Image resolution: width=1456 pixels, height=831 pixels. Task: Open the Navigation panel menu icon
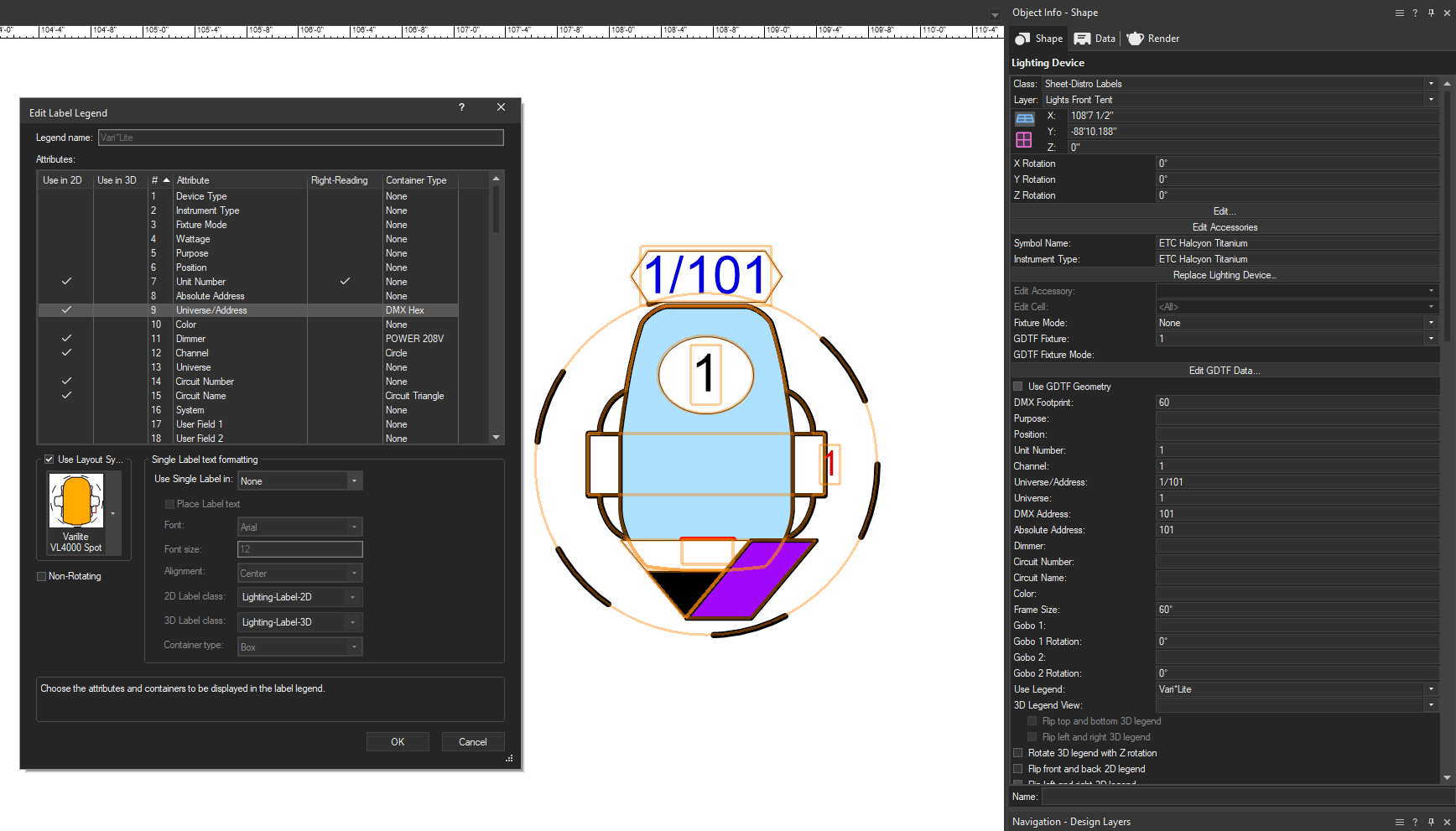click(x=1399, y=823)
